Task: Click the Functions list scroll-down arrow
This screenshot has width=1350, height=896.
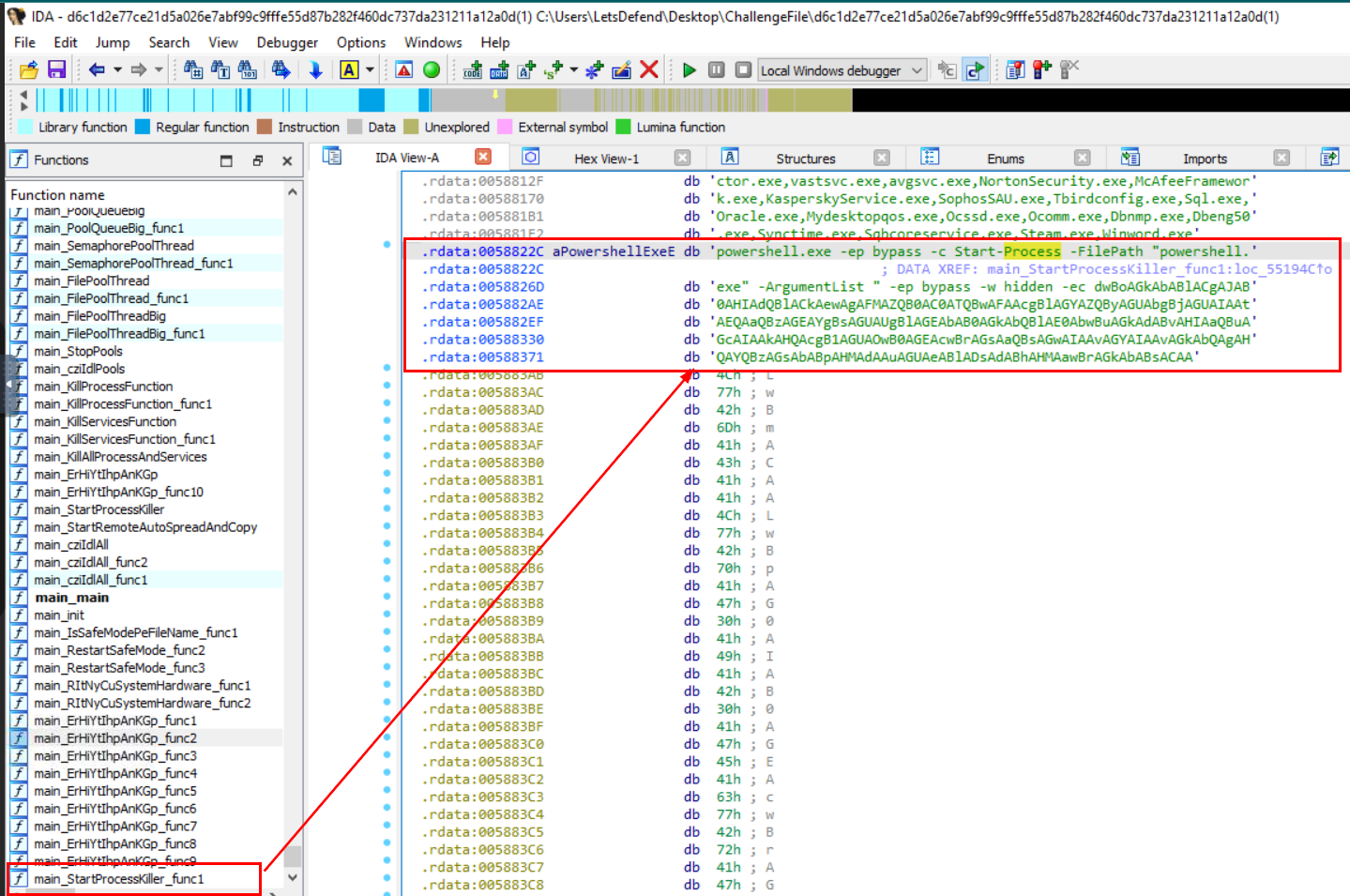Action: point(293,878)
